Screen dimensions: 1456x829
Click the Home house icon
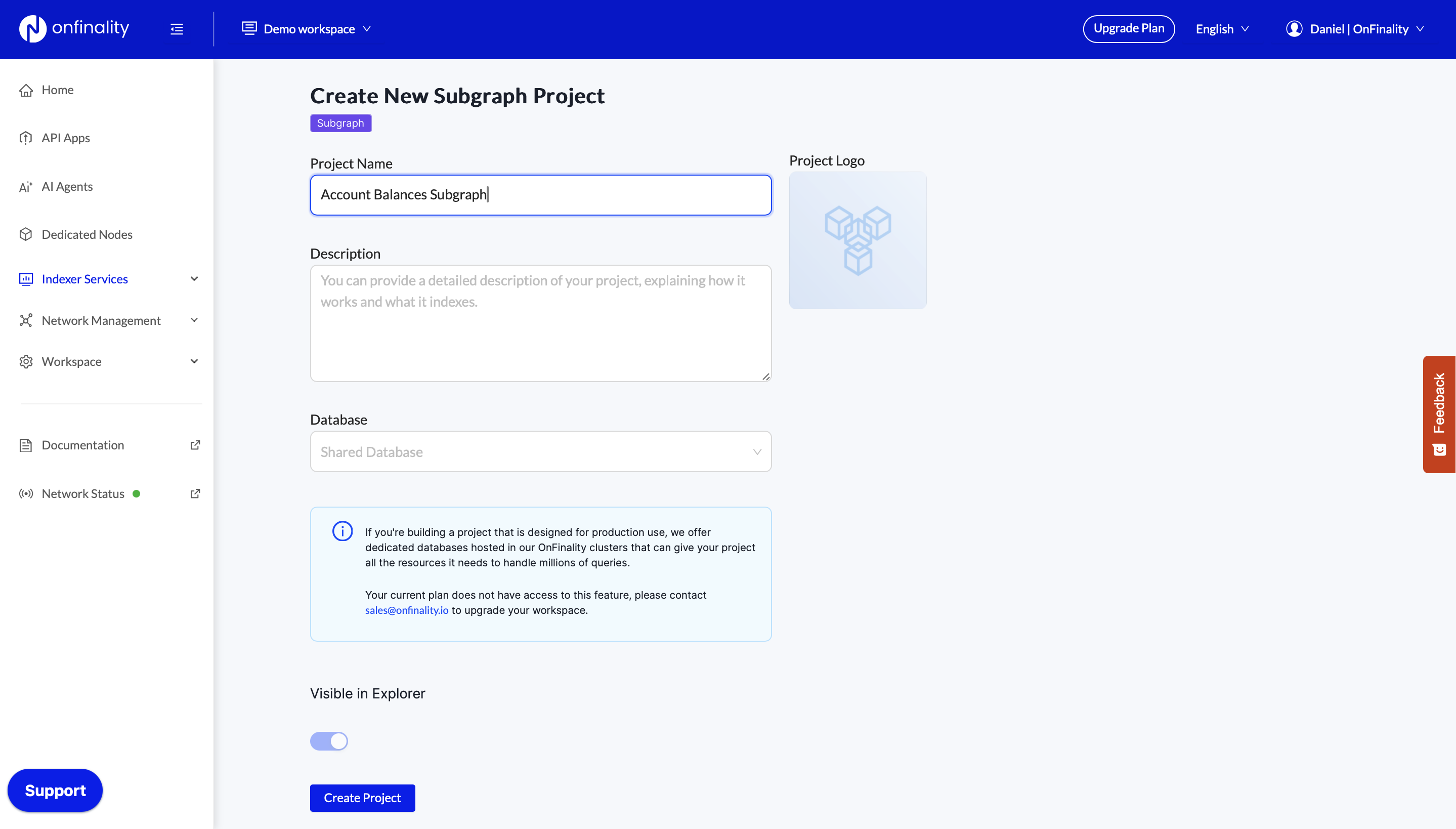pos(26,90)
